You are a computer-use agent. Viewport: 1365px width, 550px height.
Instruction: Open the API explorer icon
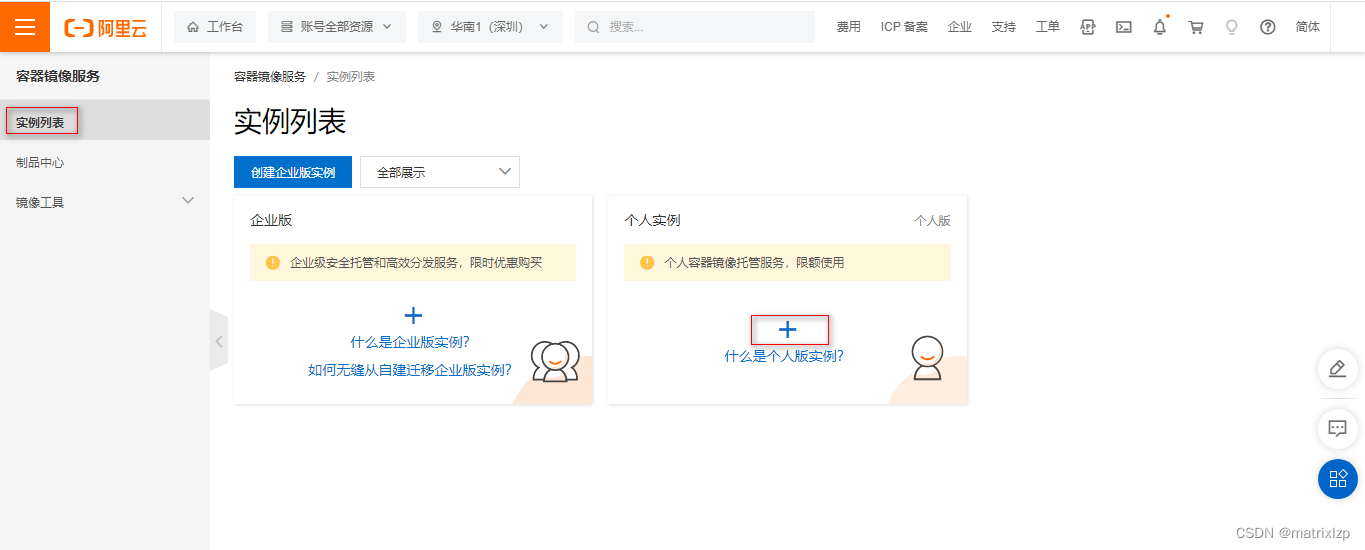pyautogui.click(x=1088, y=27)
